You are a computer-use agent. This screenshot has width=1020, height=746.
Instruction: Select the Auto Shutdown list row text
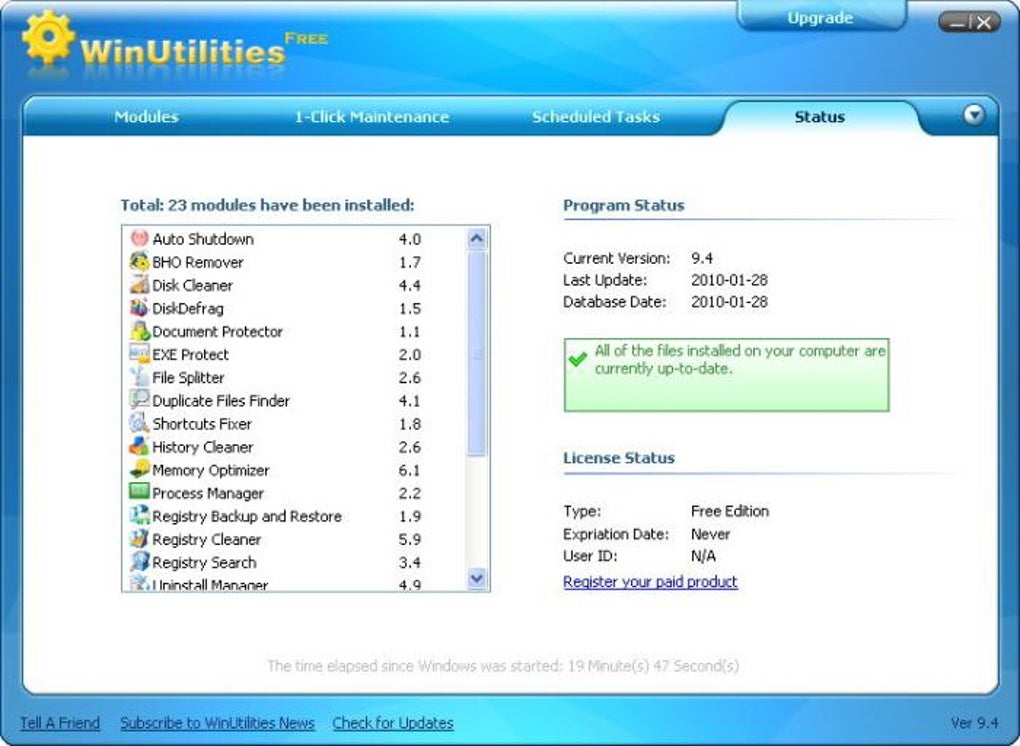(203, 239)
